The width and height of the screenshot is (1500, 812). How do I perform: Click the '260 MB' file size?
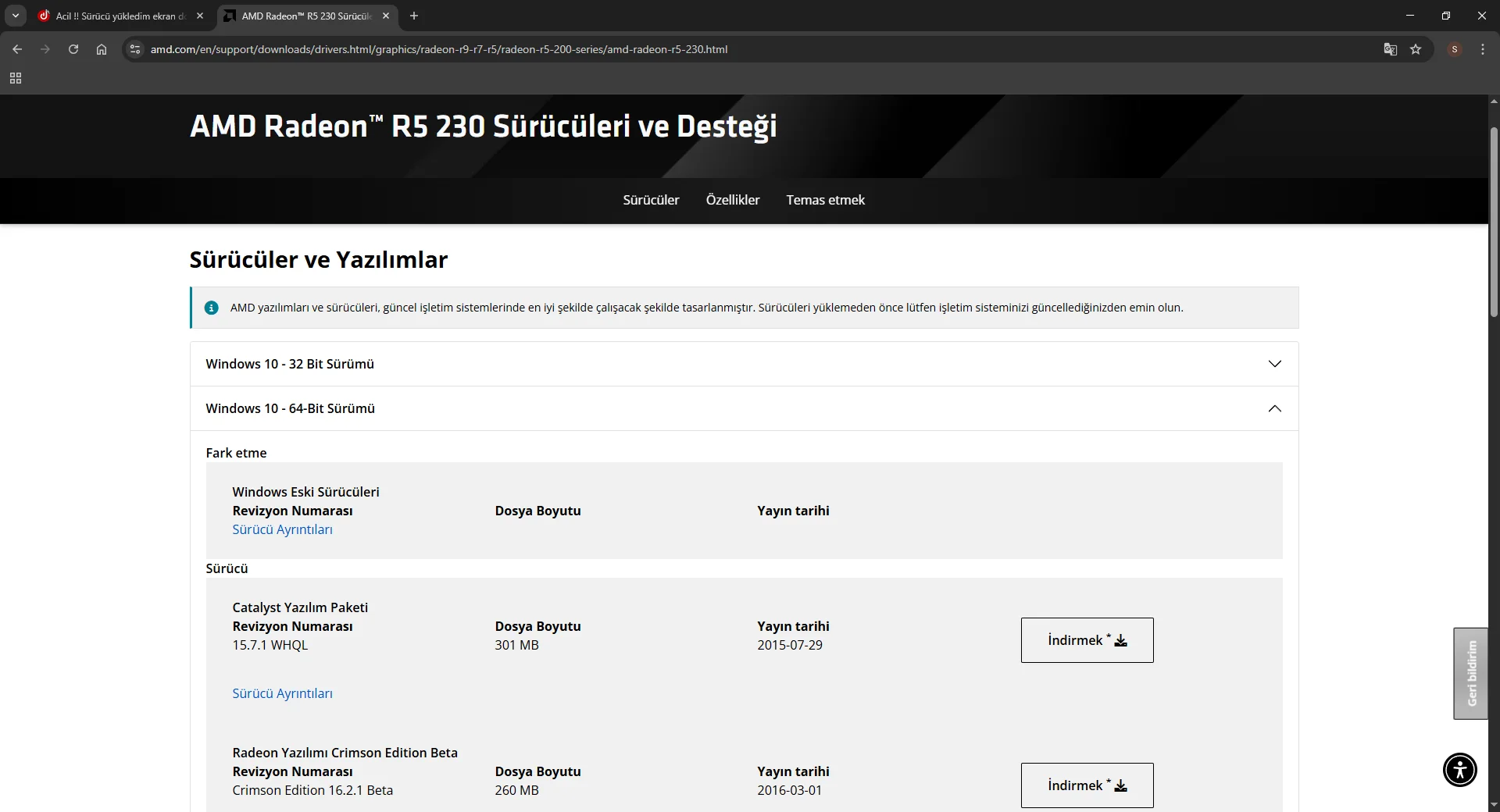pyautogui.click(x=516, y=790)
